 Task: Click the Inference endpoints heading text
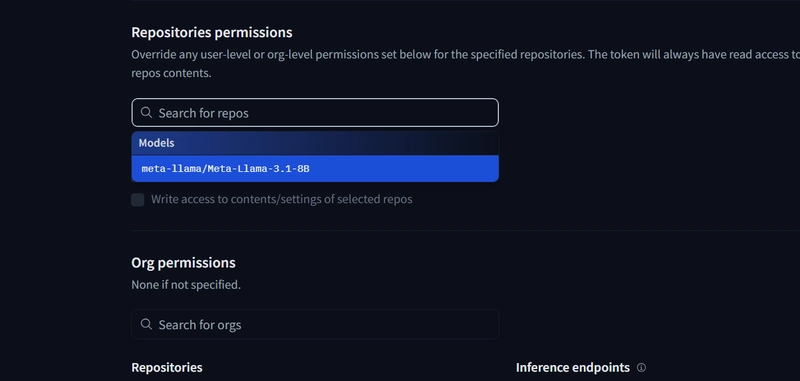click(x=573, y=367)
